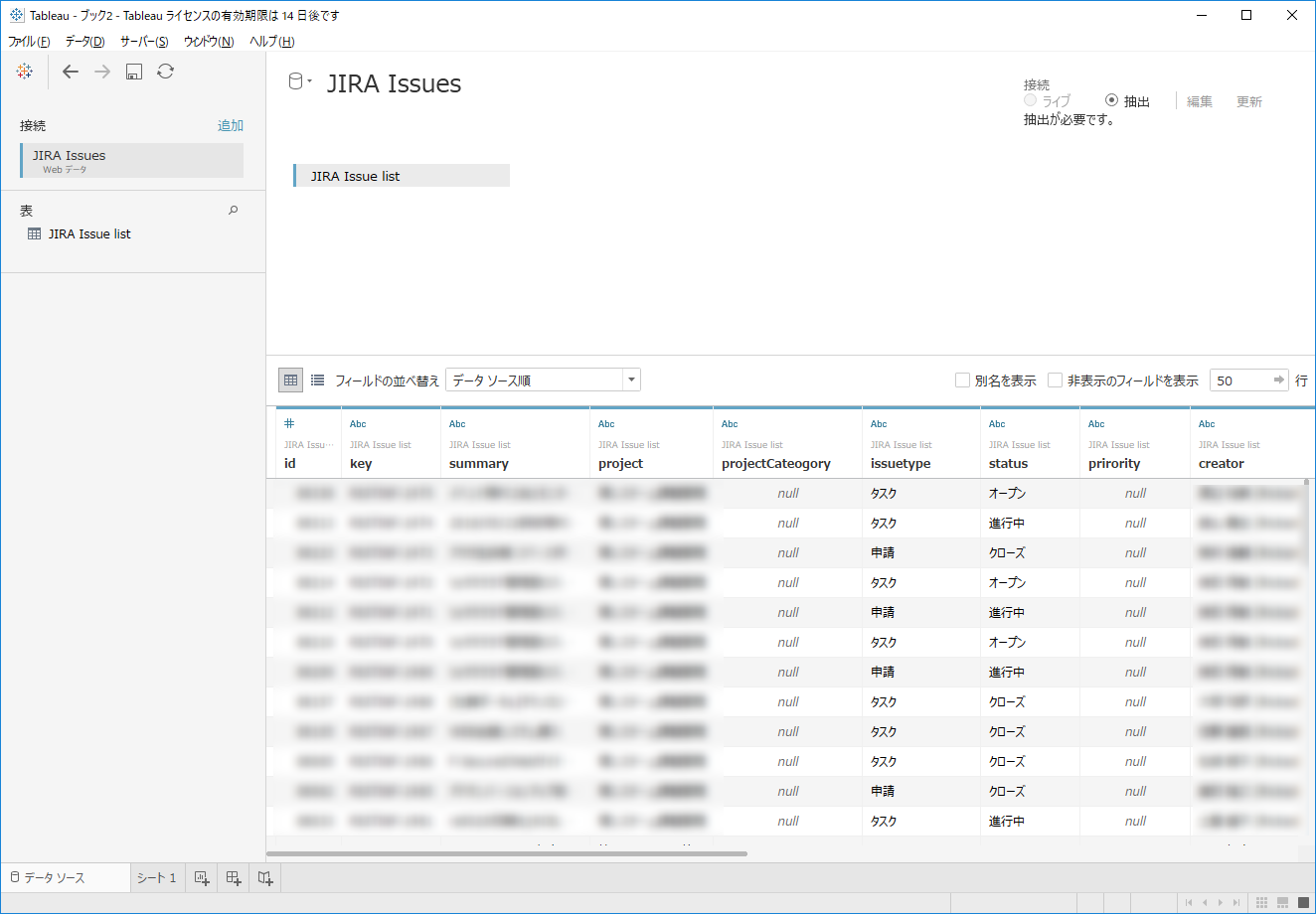Open the ファイル(F) menu
This screenshot has width=1316, height=914.
tap(29, 41)
